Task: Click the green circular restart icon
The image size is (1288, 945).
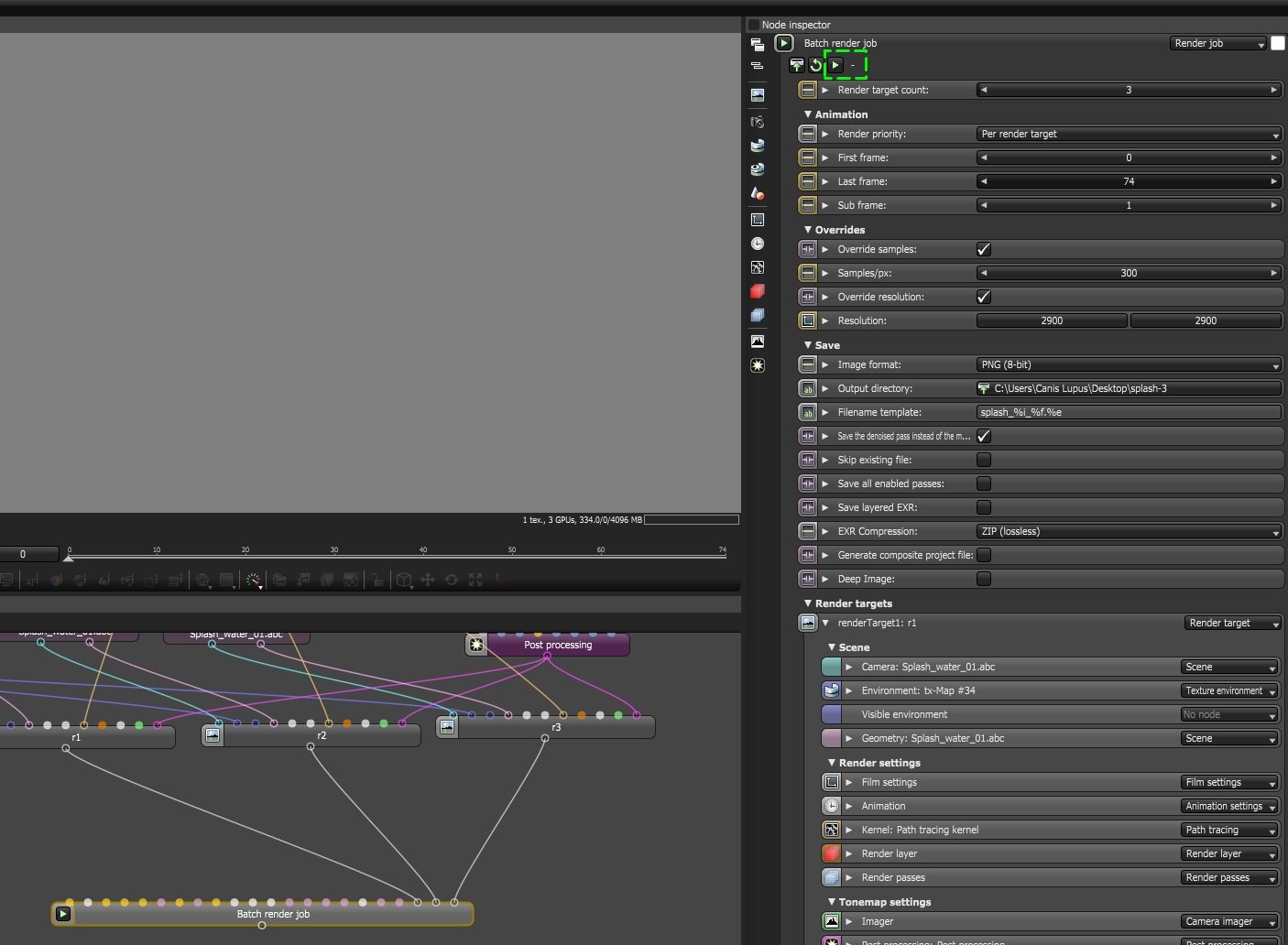Action: point(815,65)
